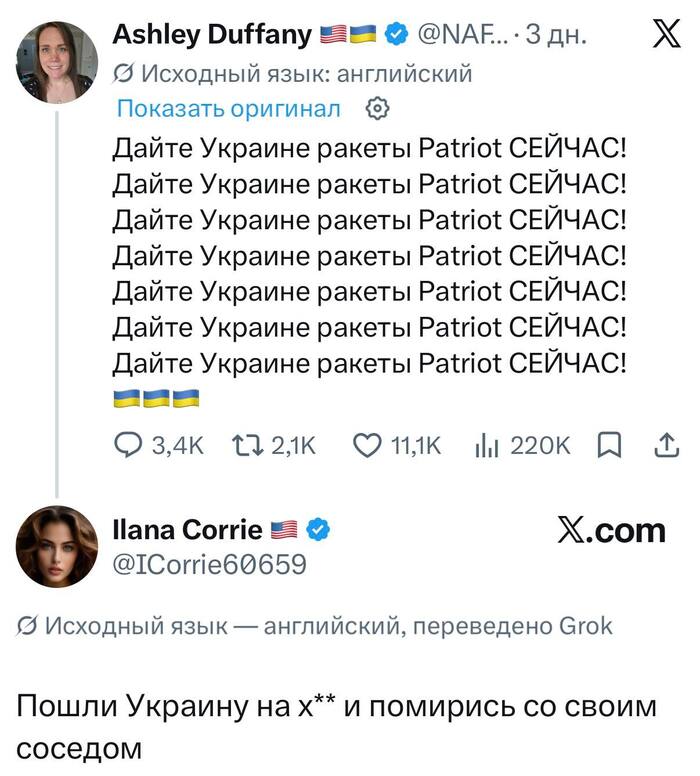Open the @ICorrie60659 handle

(x=210, y=564)
